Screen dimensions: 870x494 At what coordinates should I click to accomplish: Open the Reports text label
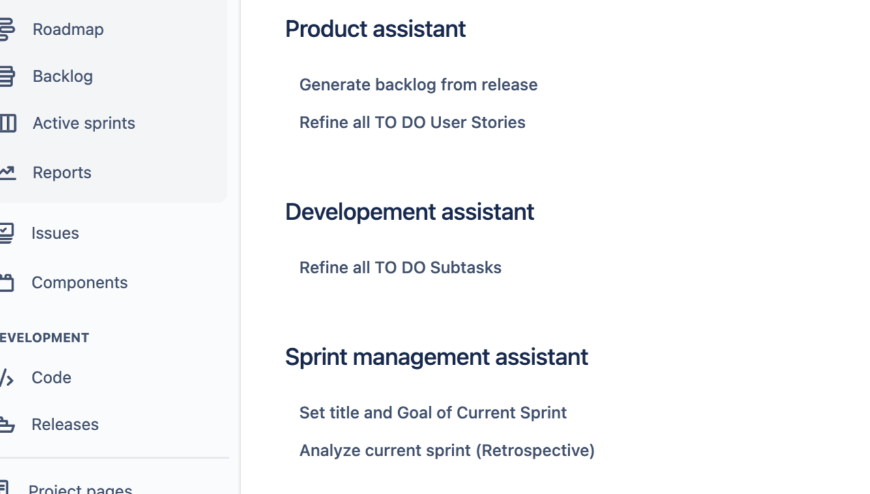(62, 172)
